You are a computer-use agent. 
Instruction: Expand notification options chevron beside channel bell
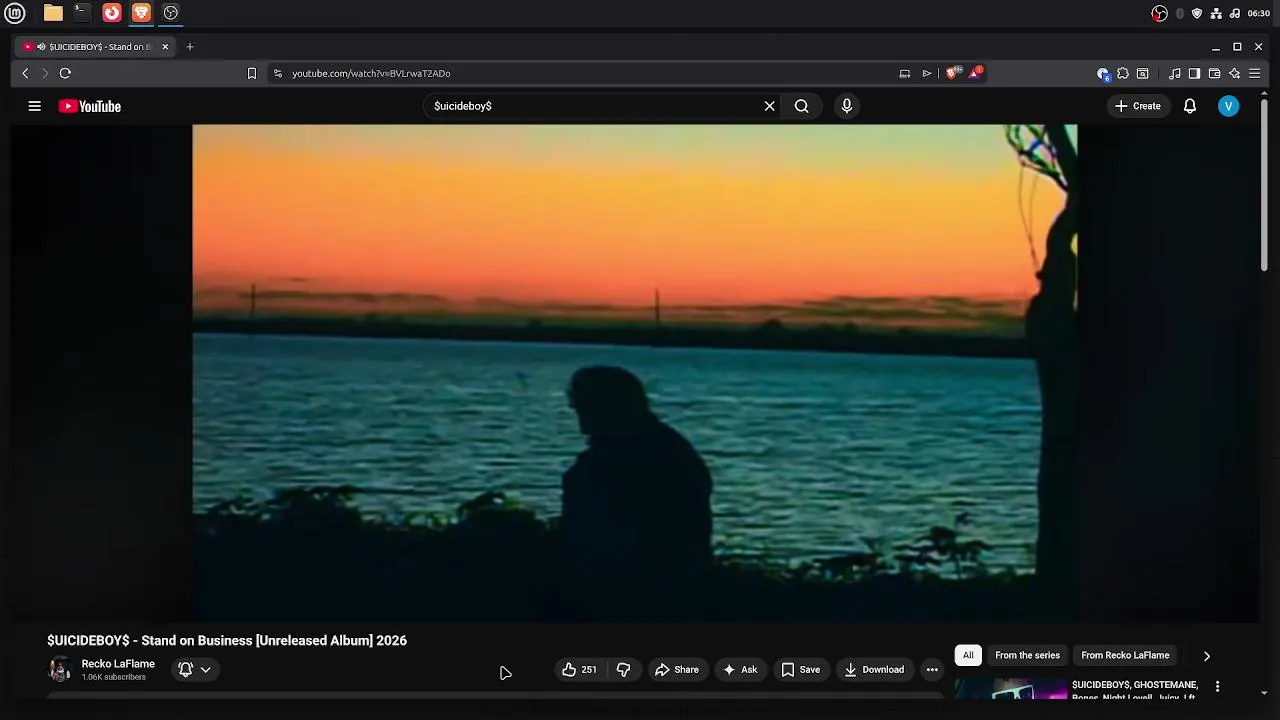tap(205, 669)
